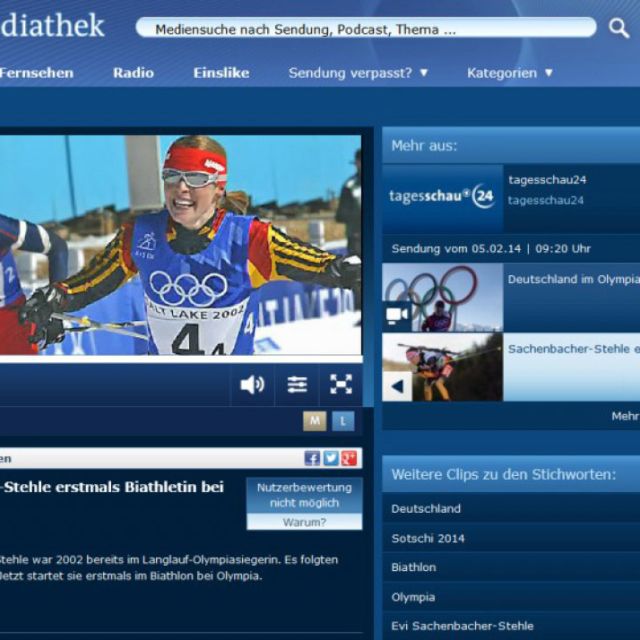Click the search magnifier icon

pyautogui.click(x=619, y=28)
